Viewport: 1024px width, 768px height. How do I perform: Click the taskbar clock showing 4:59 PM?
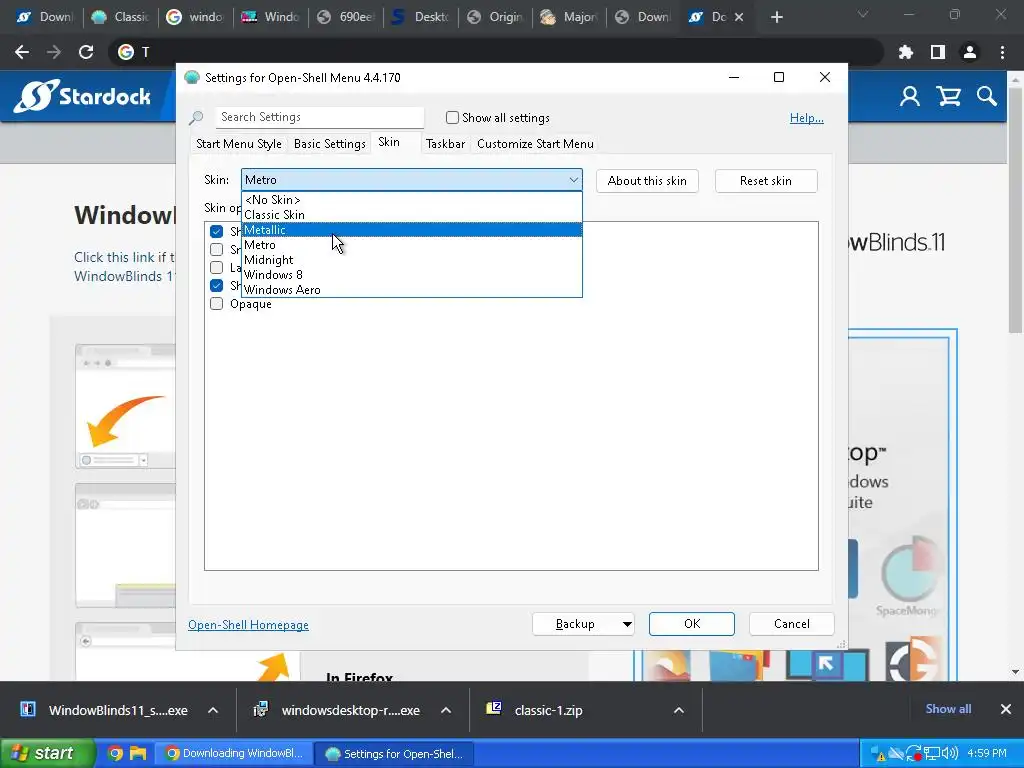pos(986,754)
